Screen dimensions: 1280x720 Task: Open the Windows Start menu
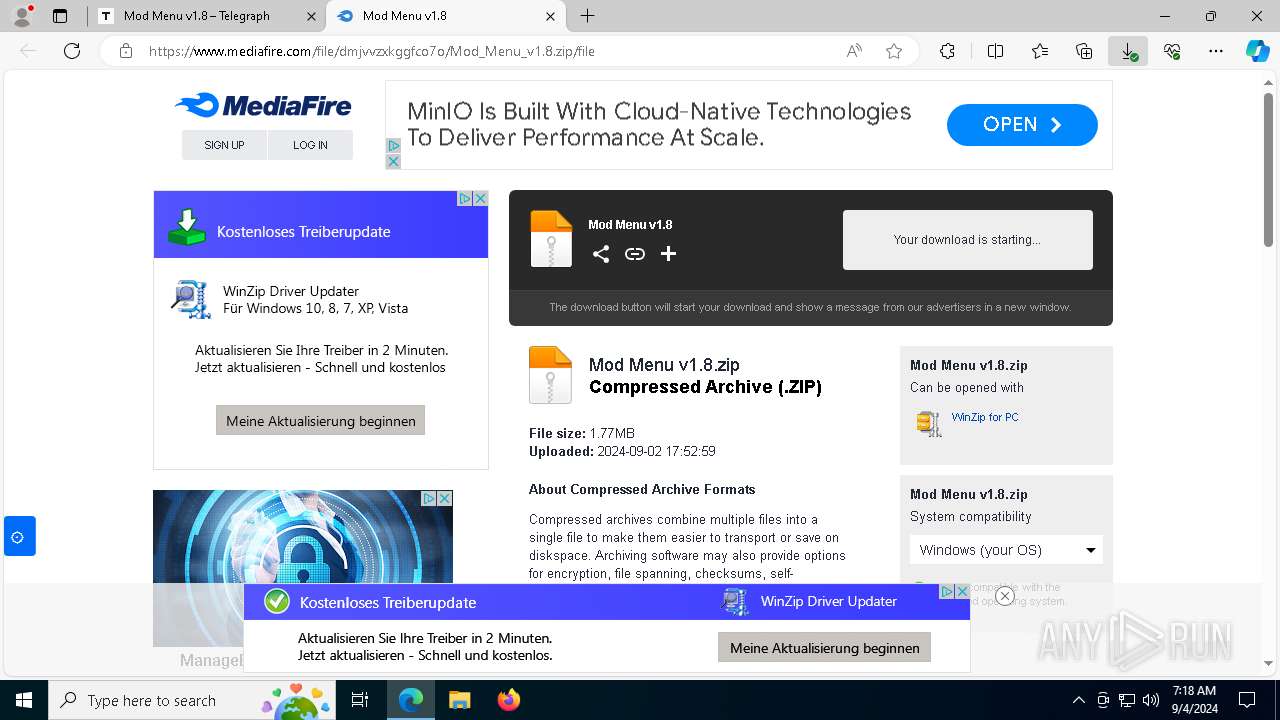tap(23, 700)
